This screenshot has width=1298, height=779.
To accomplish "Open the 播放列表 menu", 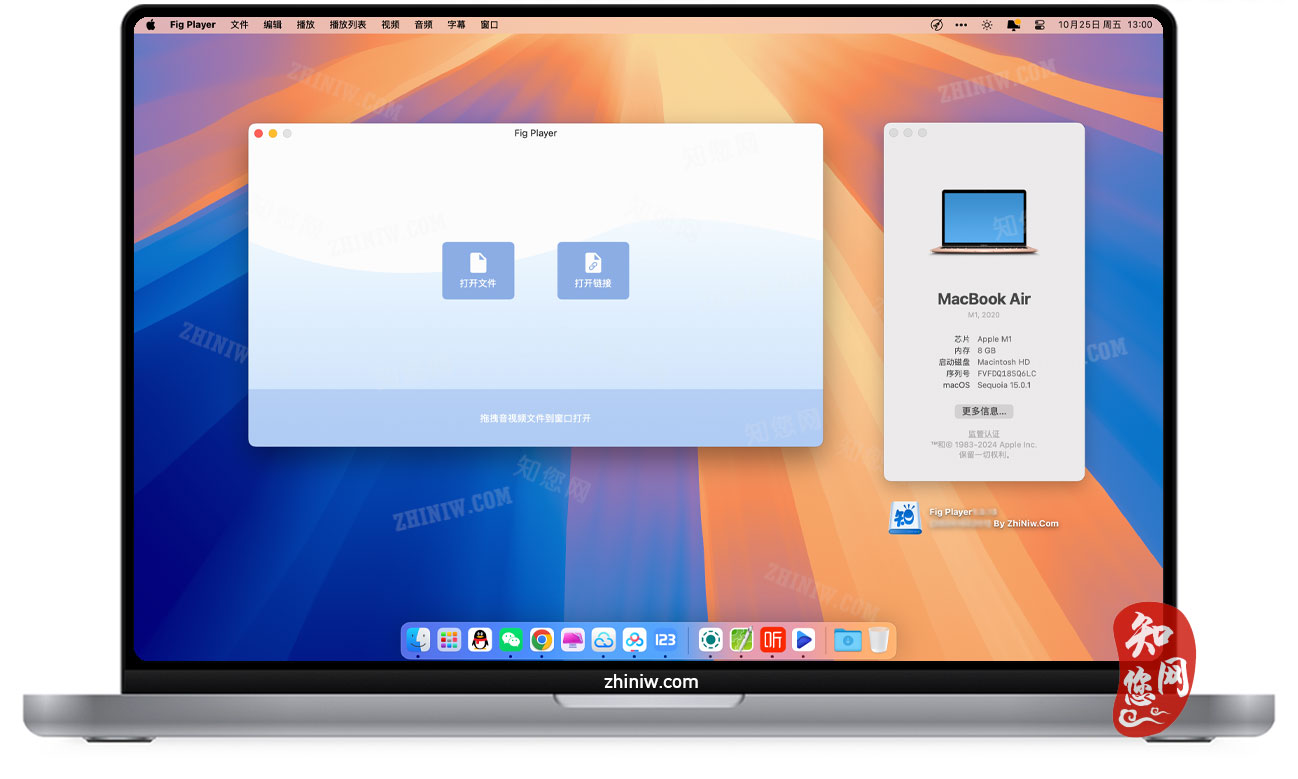I will pyautogui.click(x=347, y=25).
